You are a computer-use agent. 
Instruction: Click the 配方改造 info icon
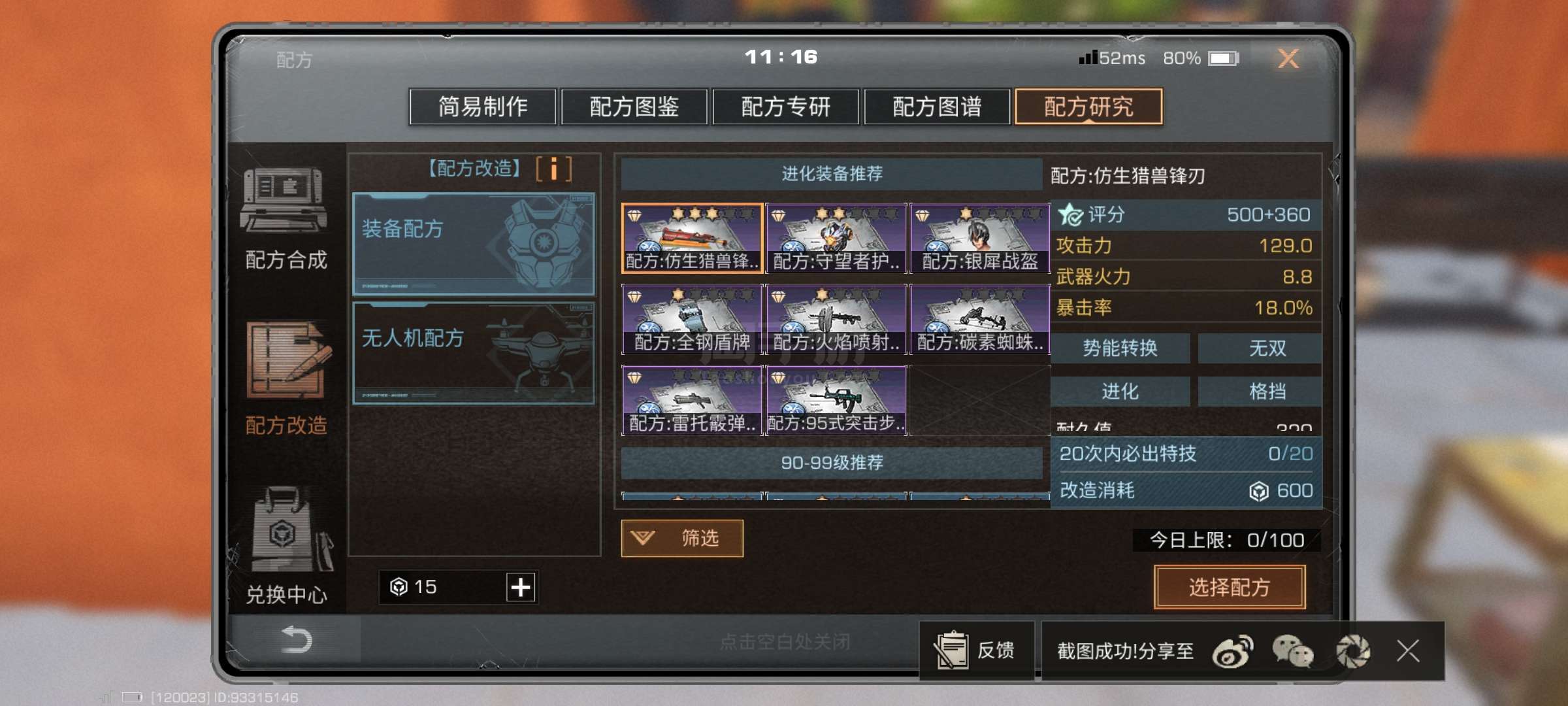(x=553, y=169)
